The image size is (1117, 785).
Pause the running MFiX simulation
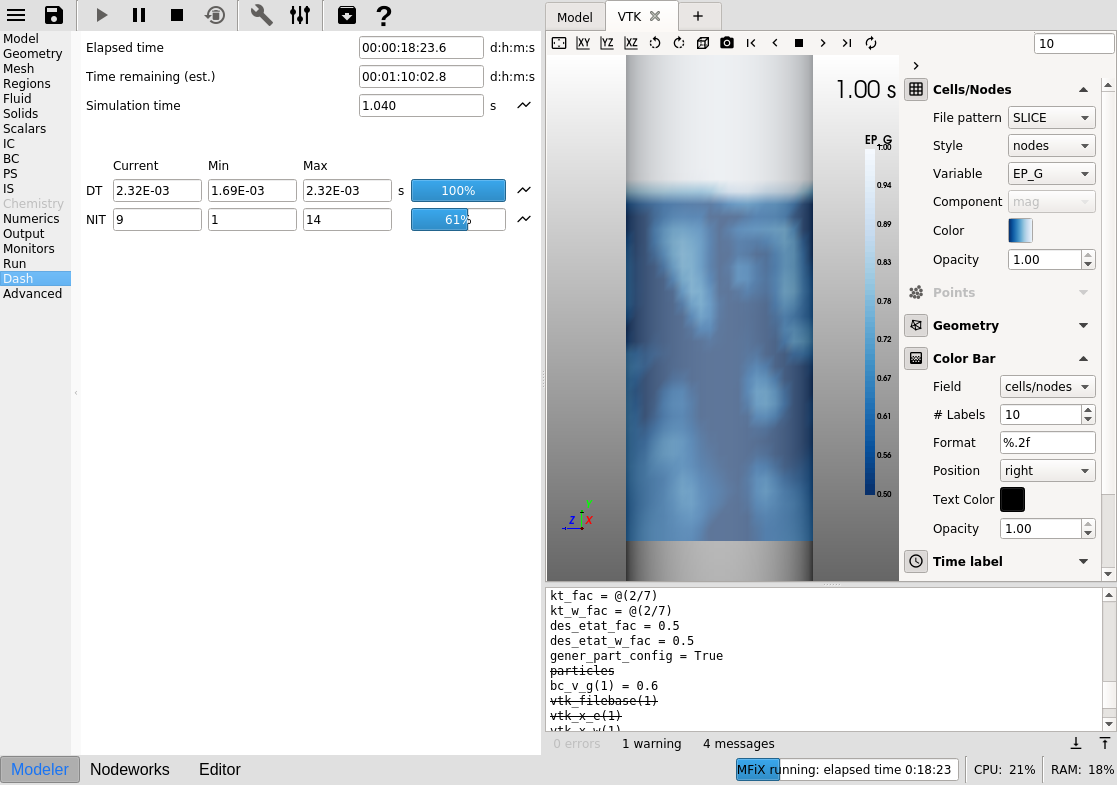(139, 15)
